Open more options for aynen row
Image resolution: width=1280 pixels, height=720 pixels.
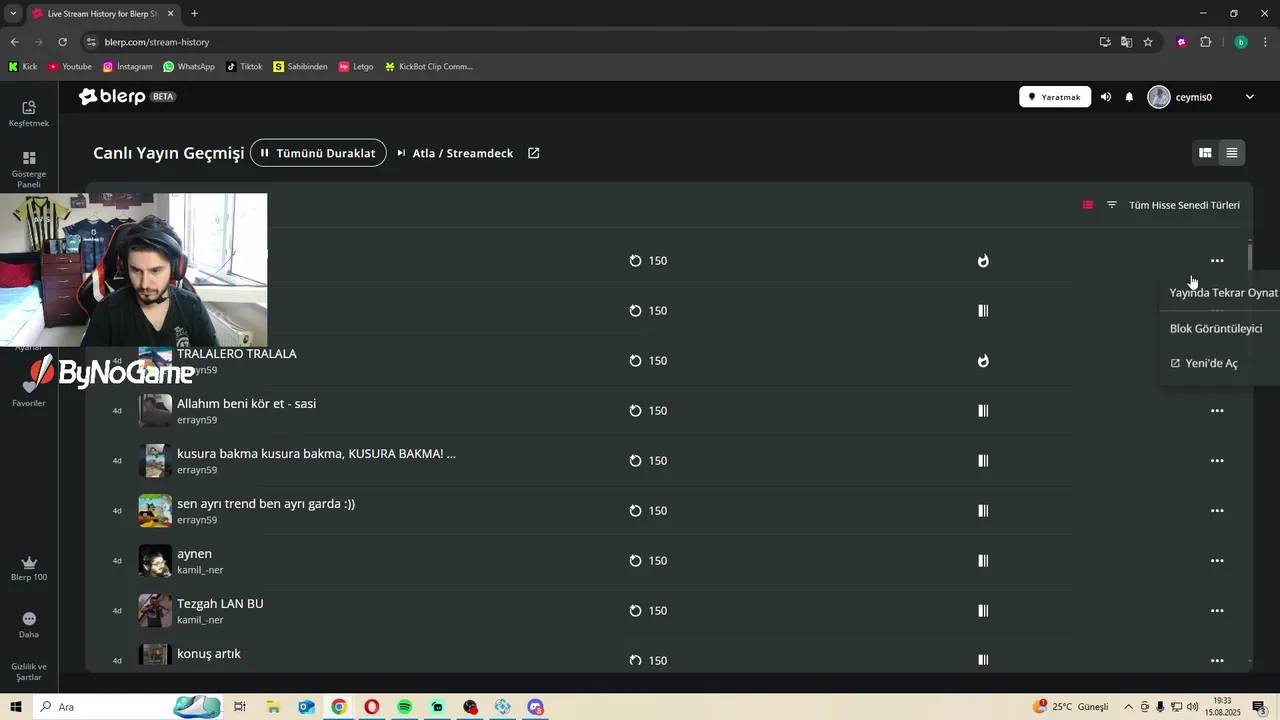(x=1217, y=561)
